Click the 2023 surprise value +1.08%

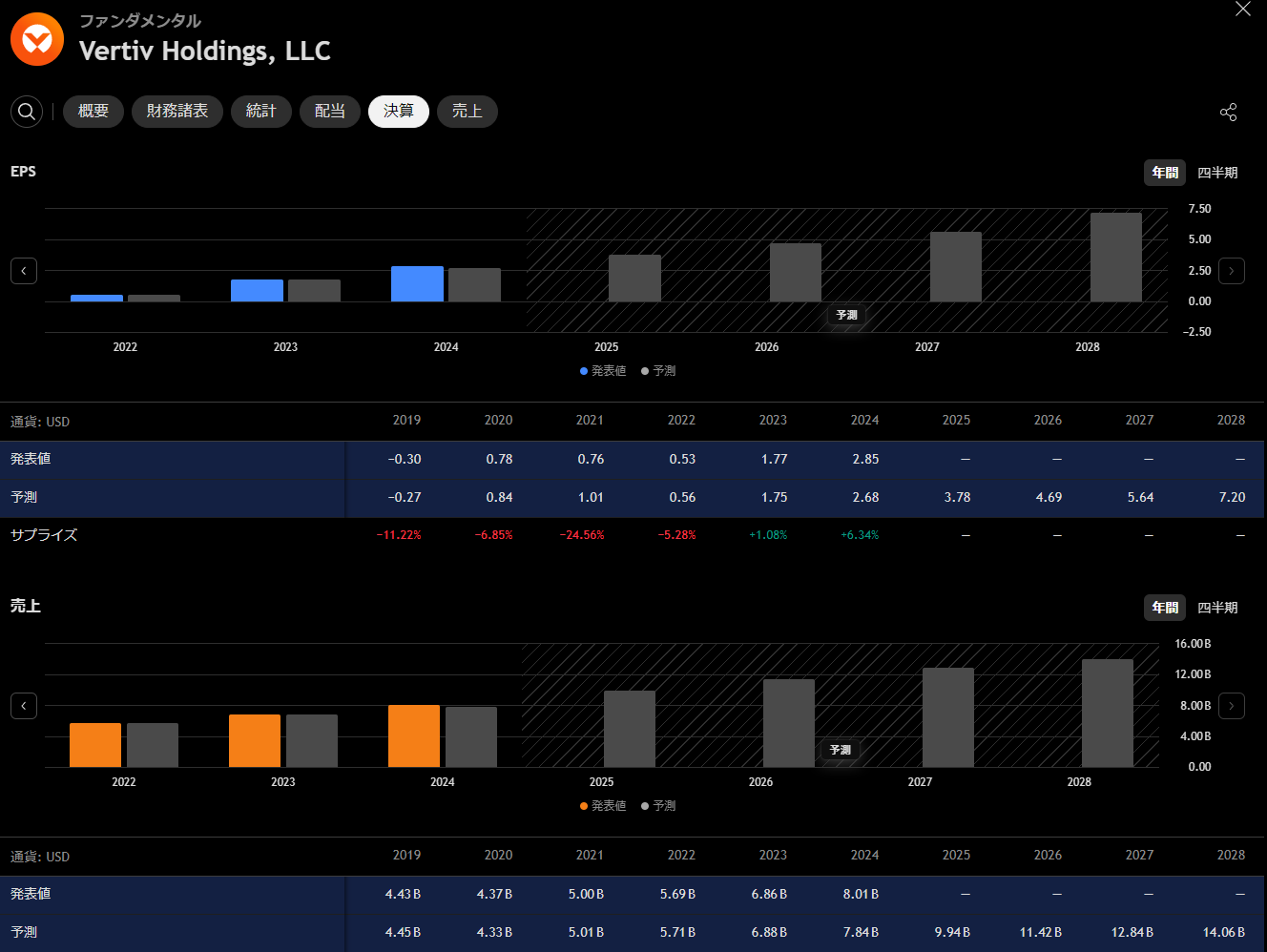click(768, 535)
